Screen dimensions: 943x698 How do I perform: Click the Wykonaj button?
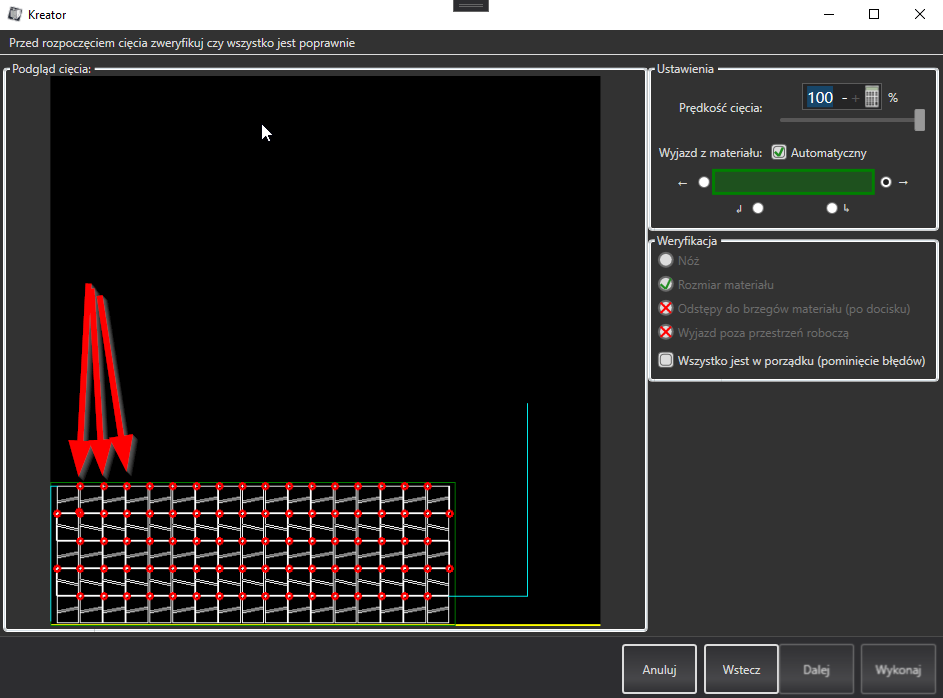(897, 670)
